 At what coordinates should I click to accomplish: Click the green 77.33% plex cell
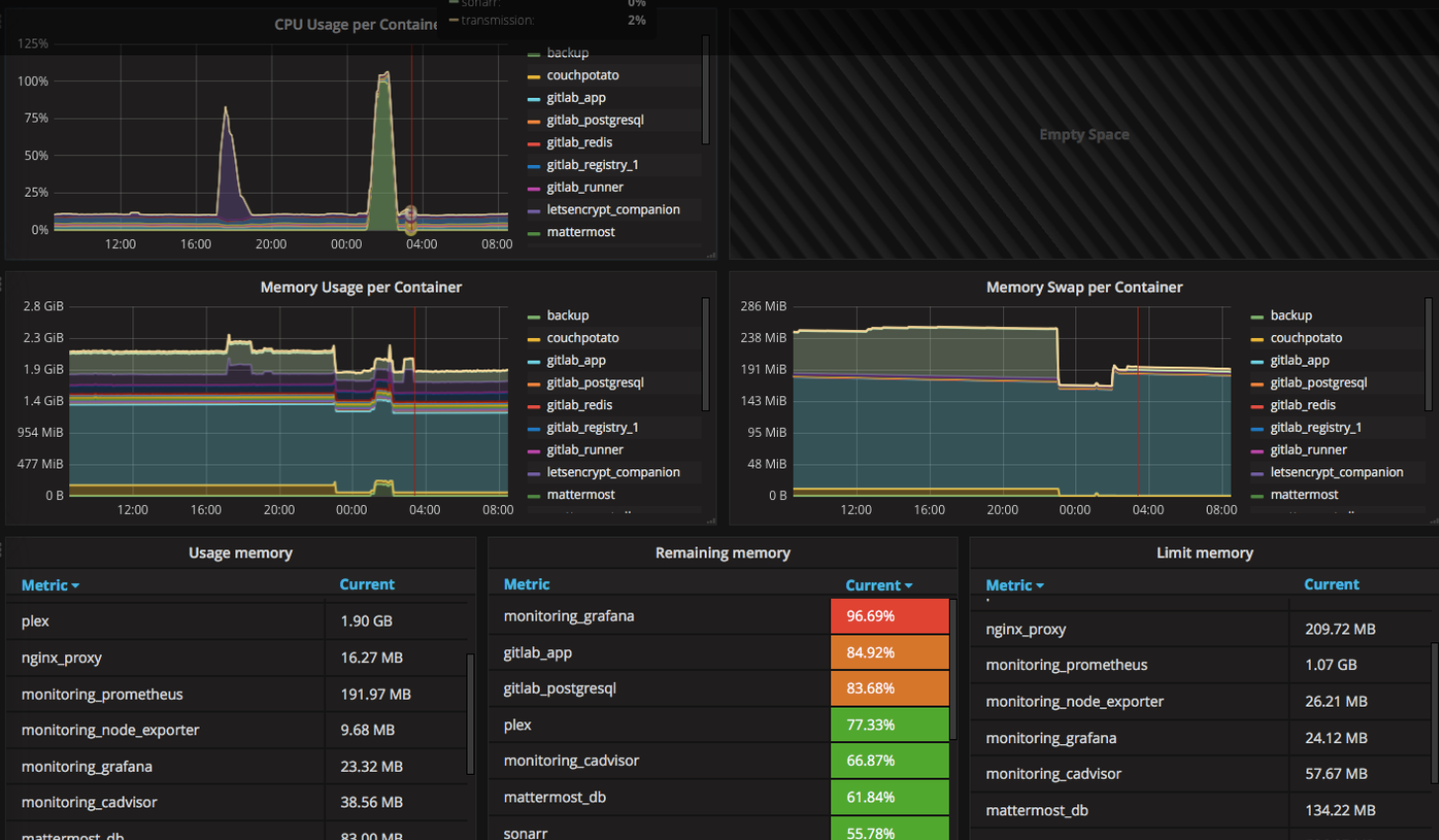[x=889, y=724]
